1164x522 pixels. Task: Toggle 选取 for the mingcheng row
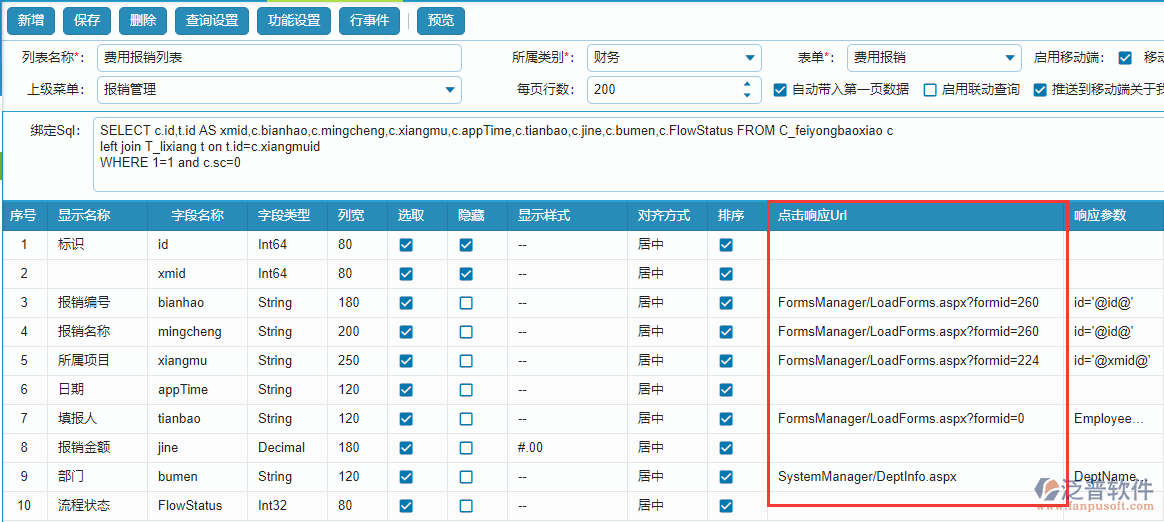click(406, 331)
